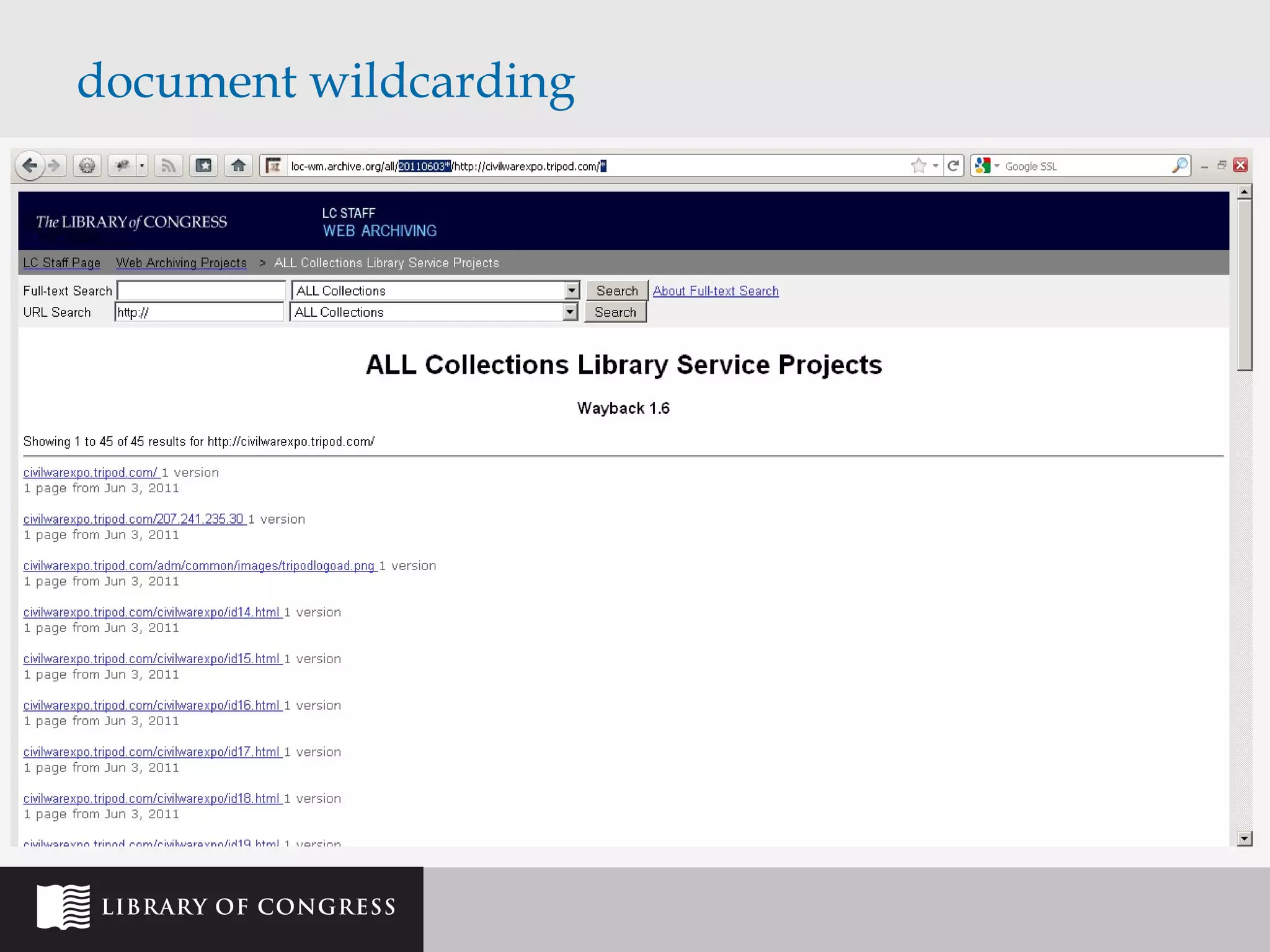Click the scrollbar up arrow
This screenshot has width=1270, height=952.
(x=1244, y=192)
